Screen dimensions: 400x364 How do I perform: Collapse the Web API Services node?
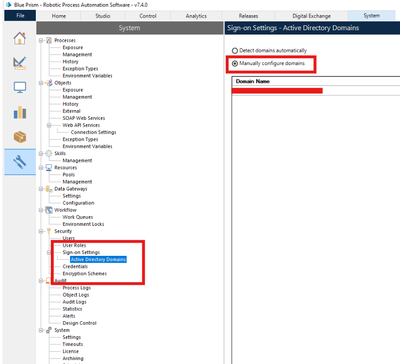[49, 125]
